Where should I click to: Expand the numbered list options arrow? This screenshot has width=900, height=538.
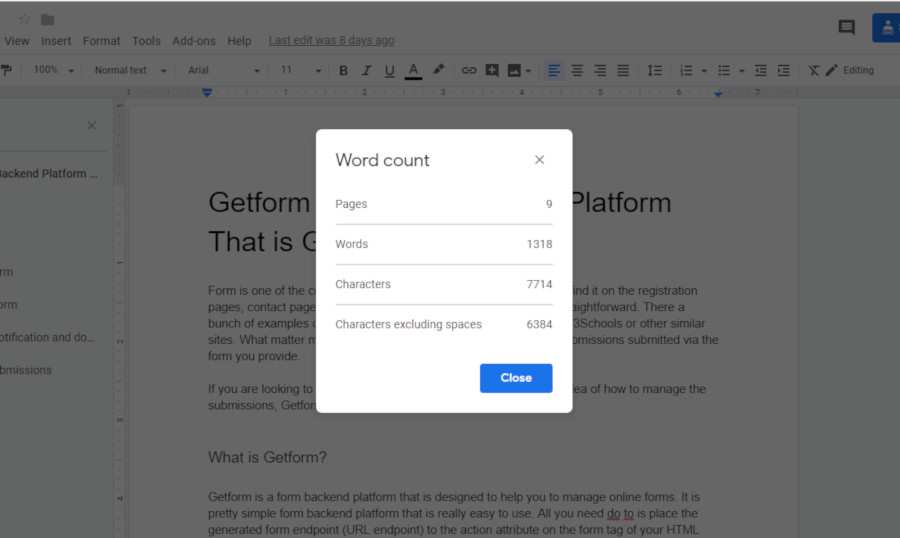[704, 71]
